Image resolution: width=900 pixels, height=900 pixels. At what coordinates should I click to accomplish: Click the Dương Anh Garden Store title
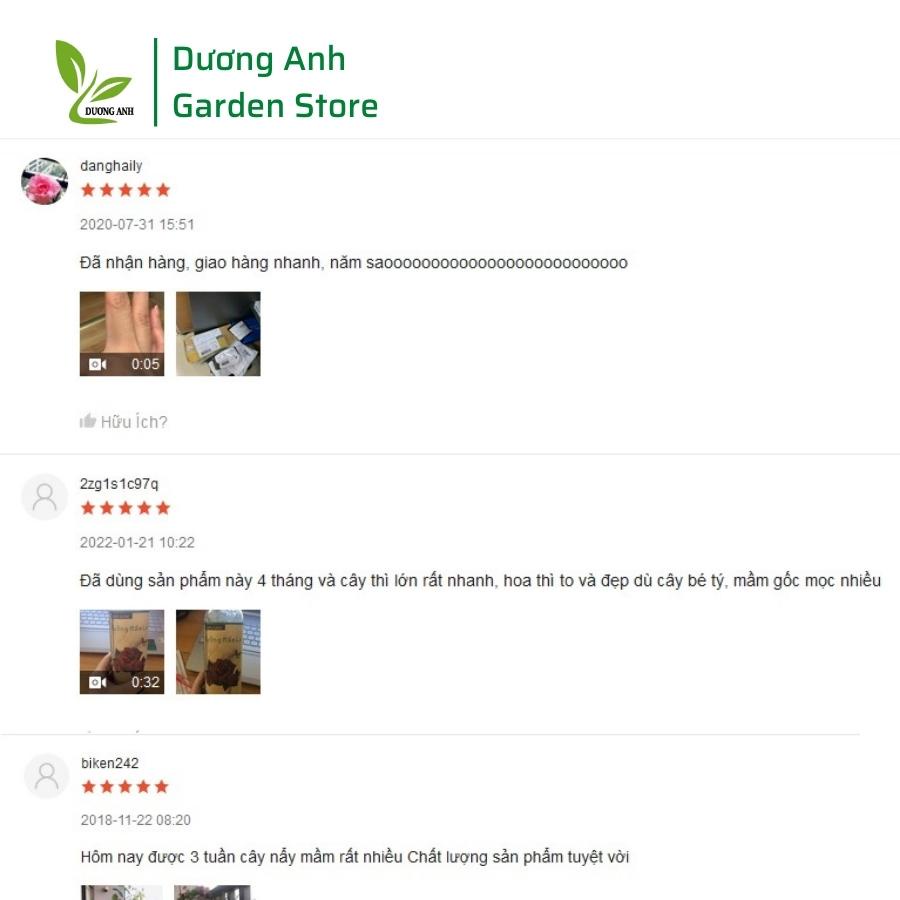[275, 82]
